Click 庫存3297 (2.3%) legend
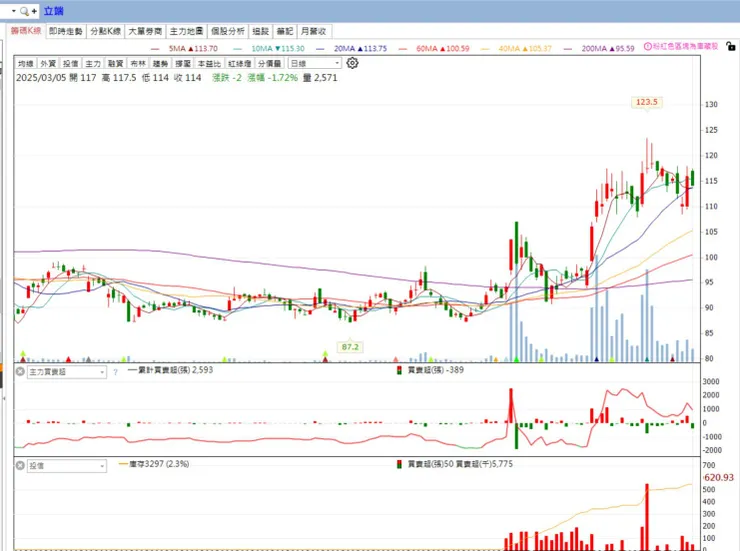 pos(154,464)
